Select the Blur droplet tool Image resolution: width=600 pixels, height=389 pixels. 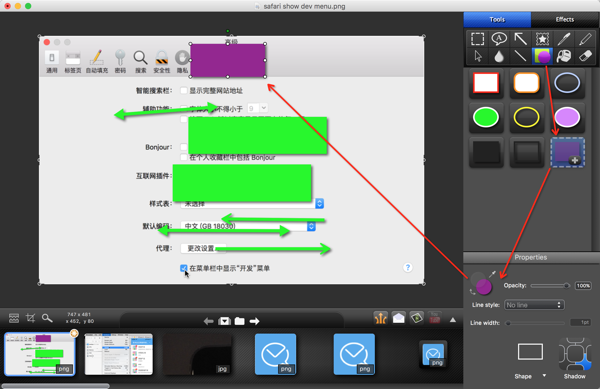499,57
